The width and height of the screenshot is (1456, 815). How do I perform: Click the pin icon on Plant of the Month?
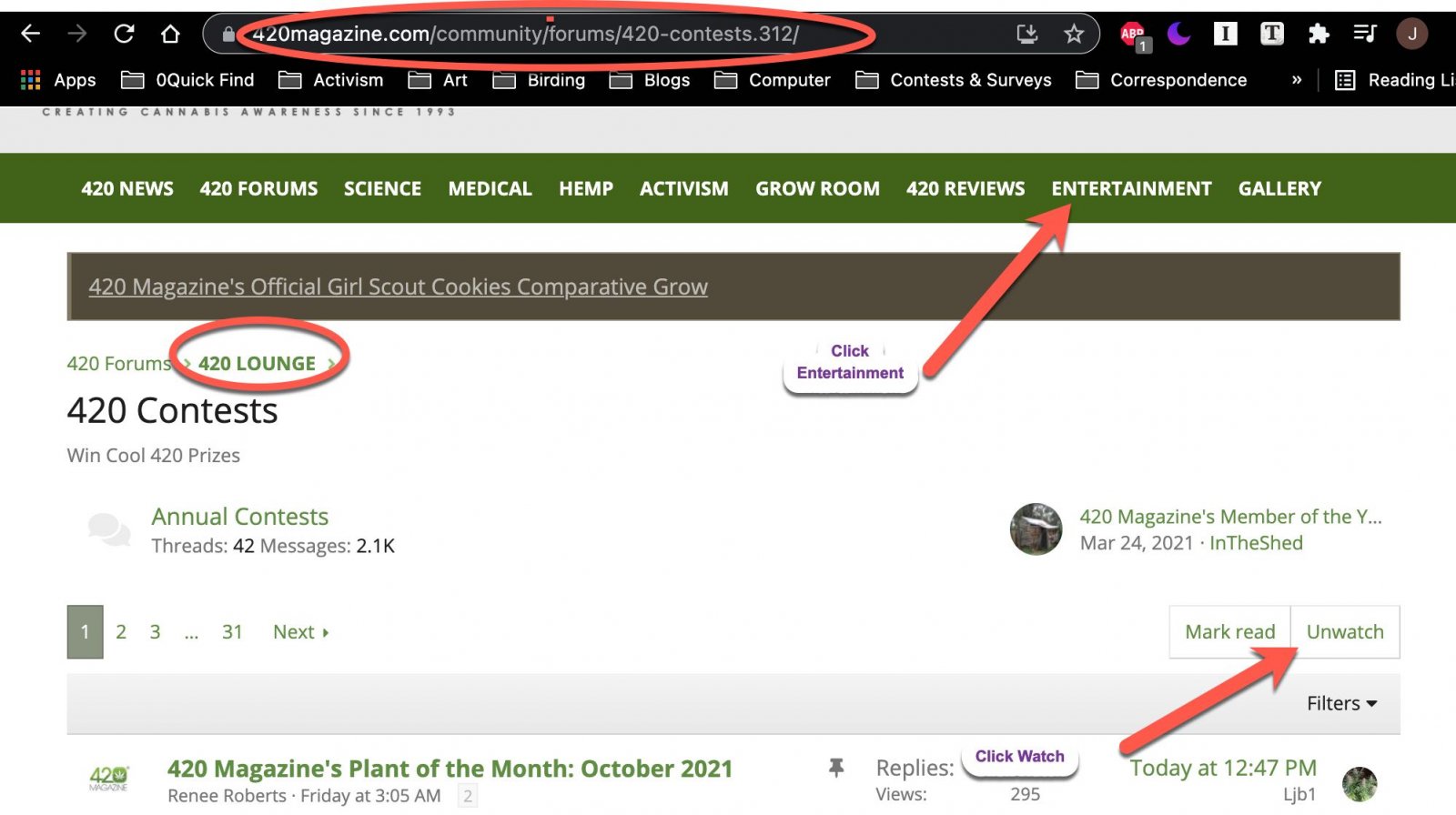click(x=836, y=769)
